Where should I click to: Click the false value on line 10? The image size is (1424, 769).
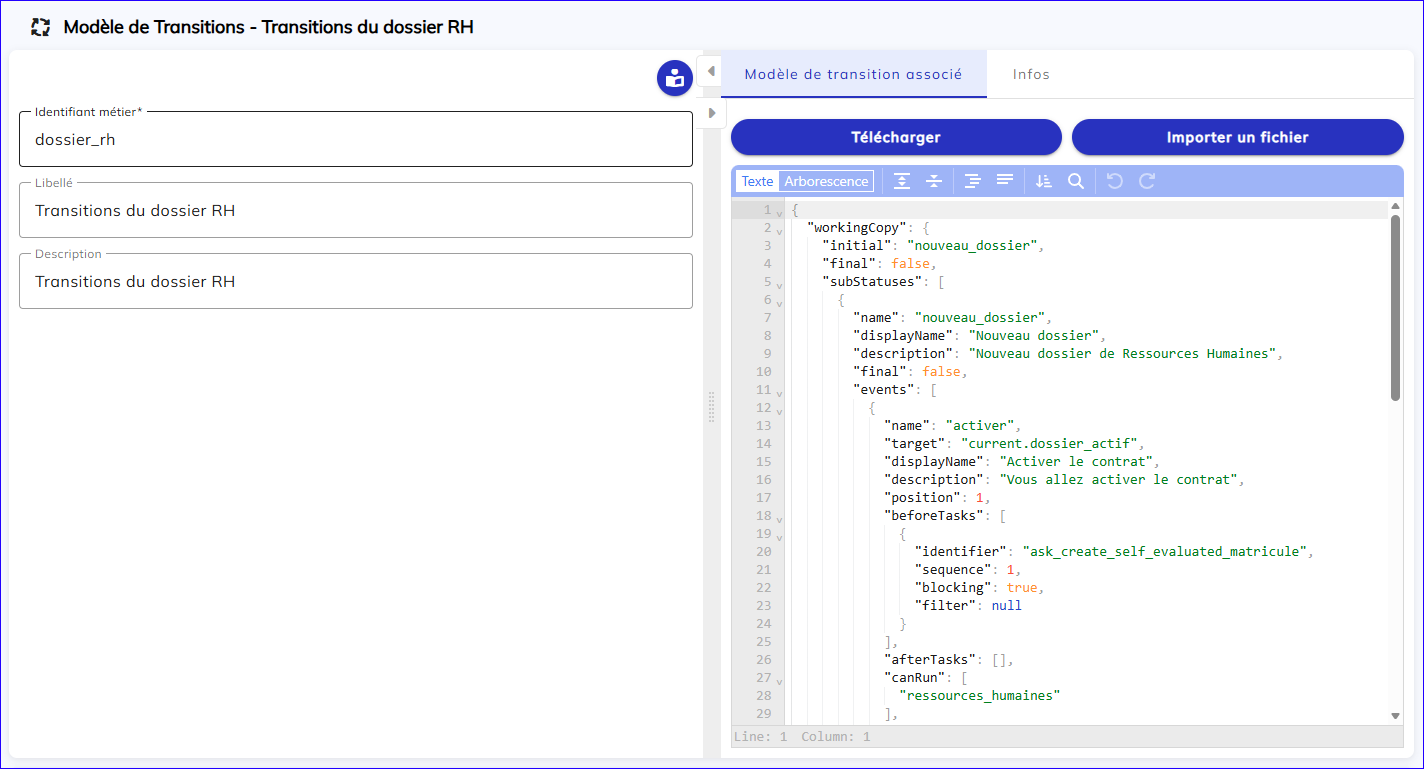942,371
